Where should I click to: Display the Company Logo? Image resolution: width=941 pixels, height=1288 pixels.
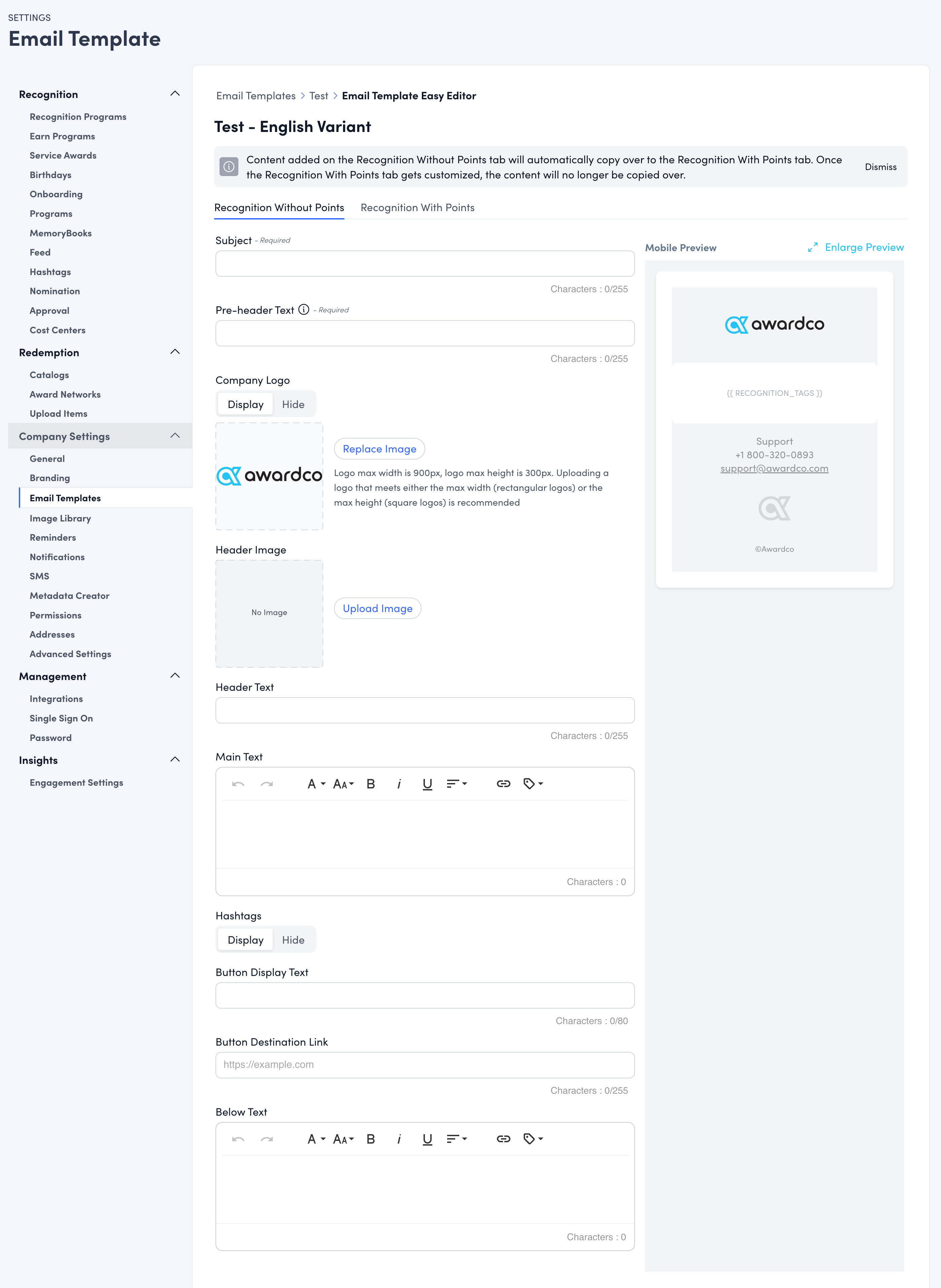point(245,404)
